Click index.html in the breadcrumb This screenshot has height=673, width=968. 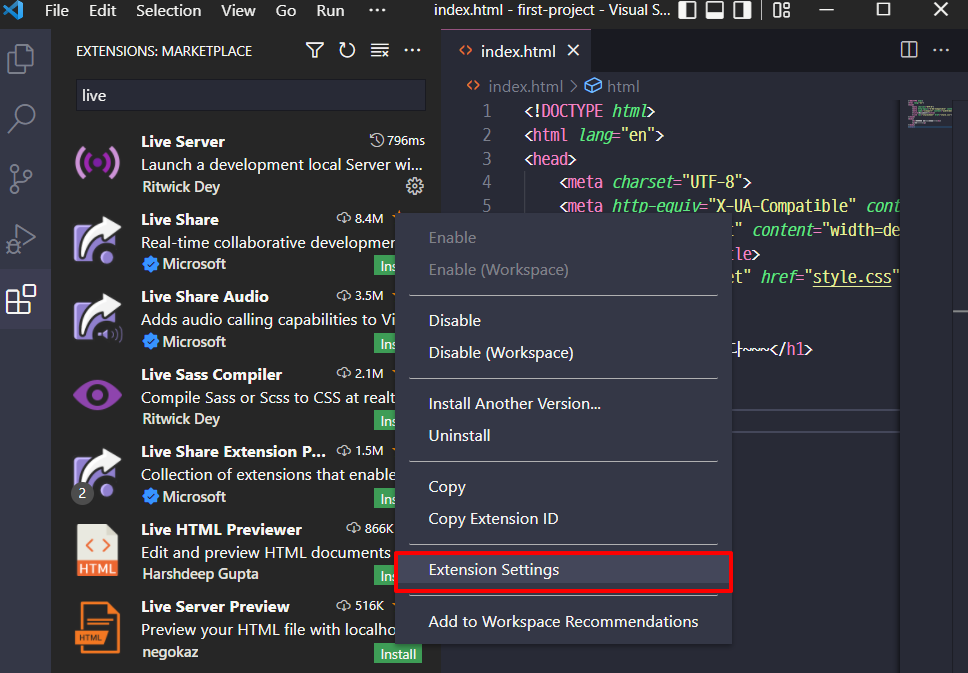[x=525, y=86]
